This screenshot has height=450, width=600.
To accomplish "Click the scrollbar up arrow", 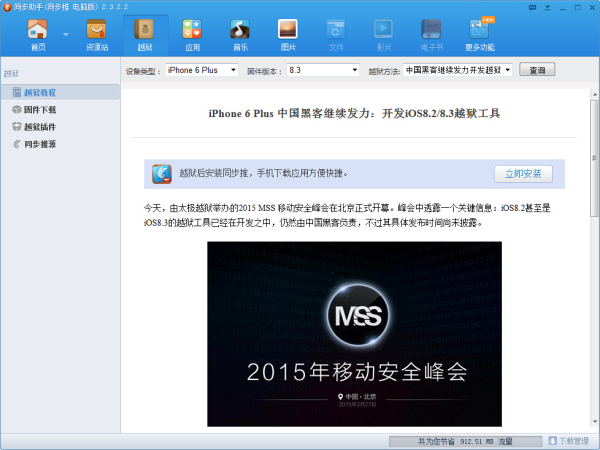I will (x=594, y=94).
